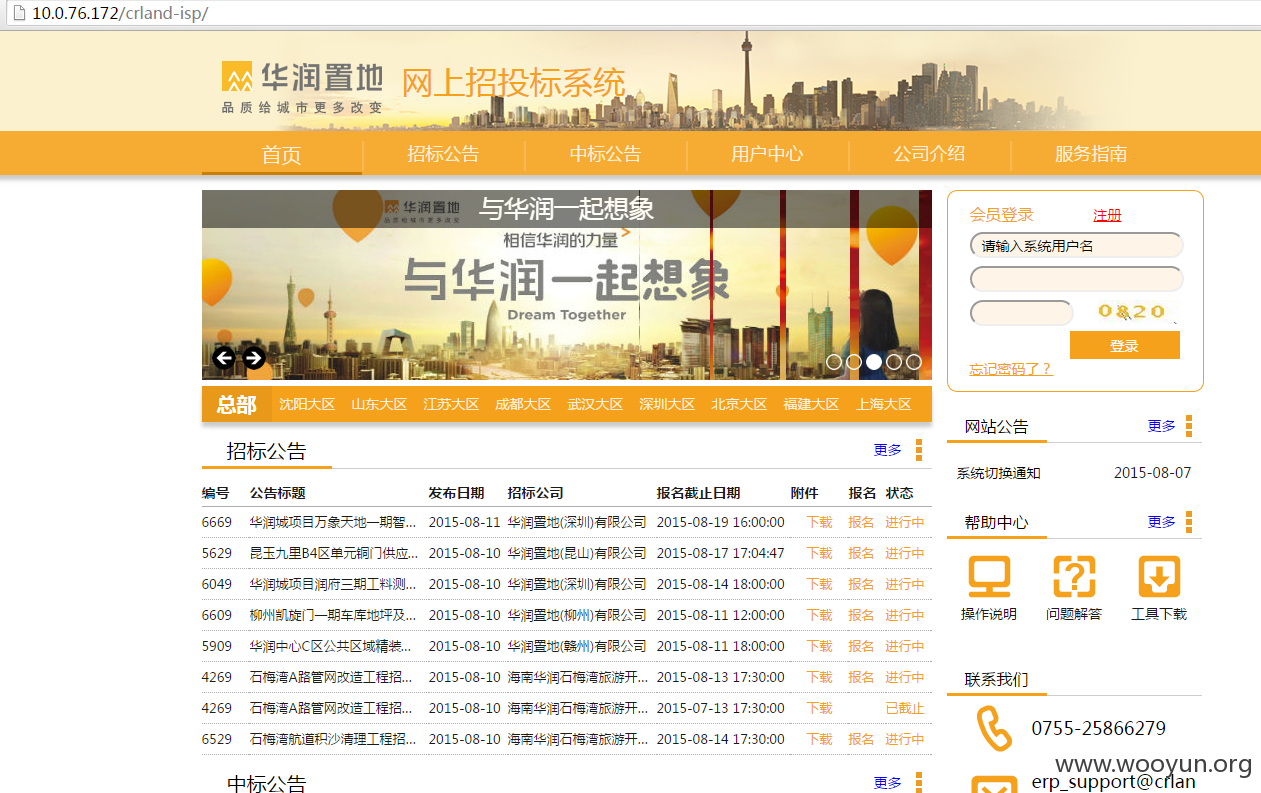Viewport: 1261px width, 793px height.
Task: Click the captcha code input field
Action: (x=1021, y=313)
